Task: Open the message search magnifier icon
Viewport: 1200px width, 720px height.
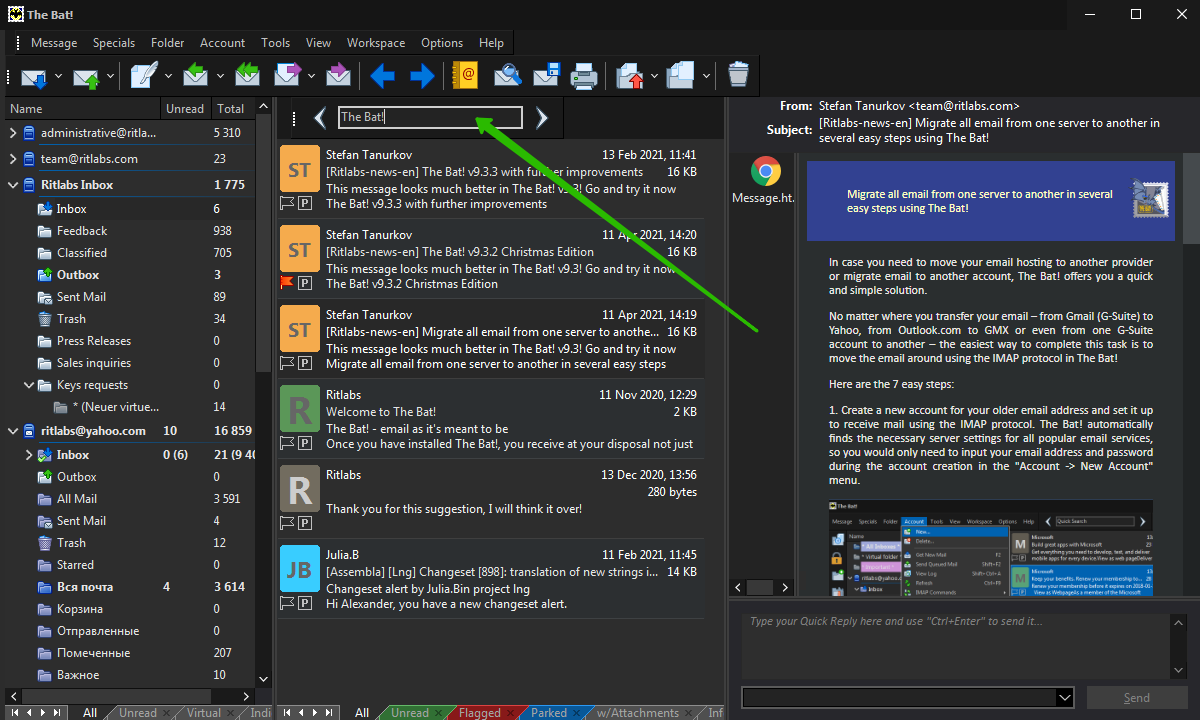Action: coord(508,76)
